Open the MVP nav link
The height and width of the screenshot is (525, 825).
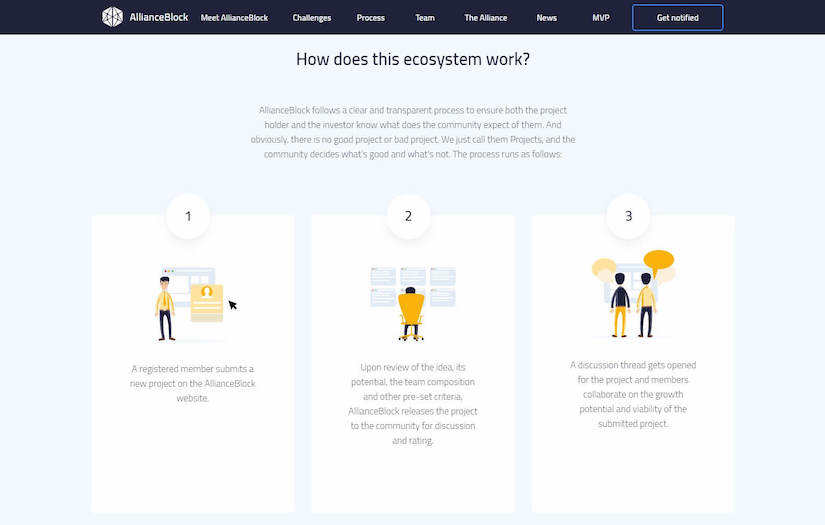600,18
